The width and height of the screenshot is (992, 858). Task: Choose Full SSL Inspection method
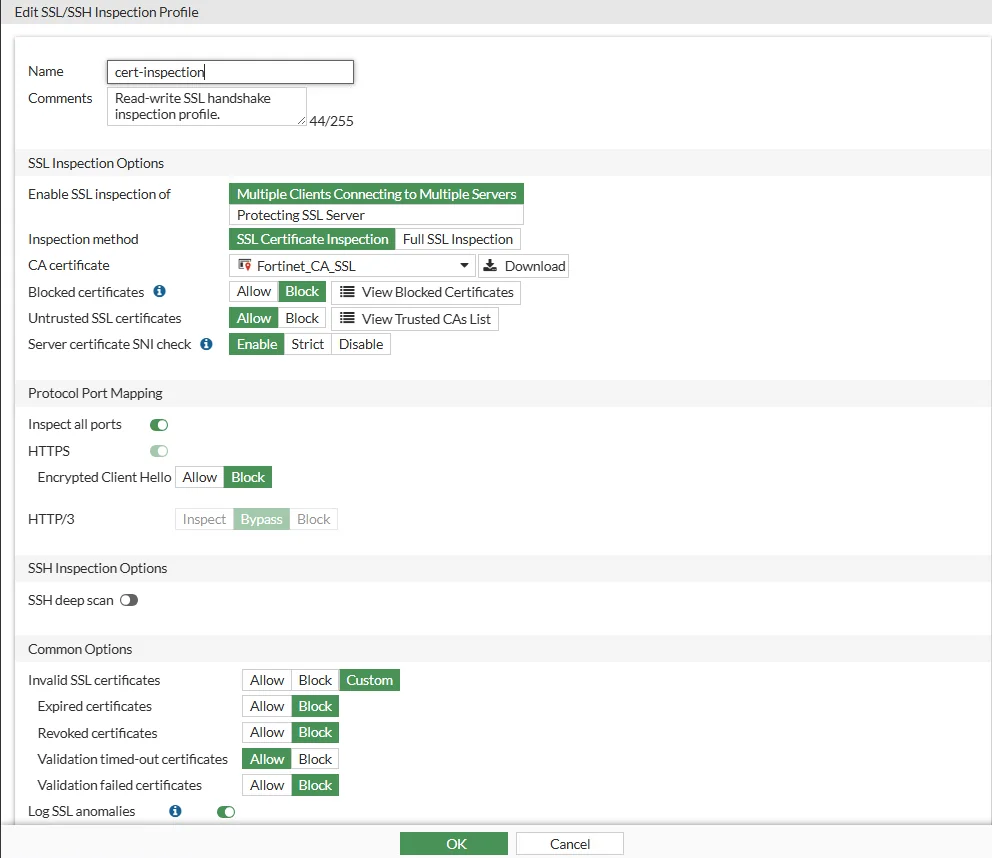coord(457,239)
